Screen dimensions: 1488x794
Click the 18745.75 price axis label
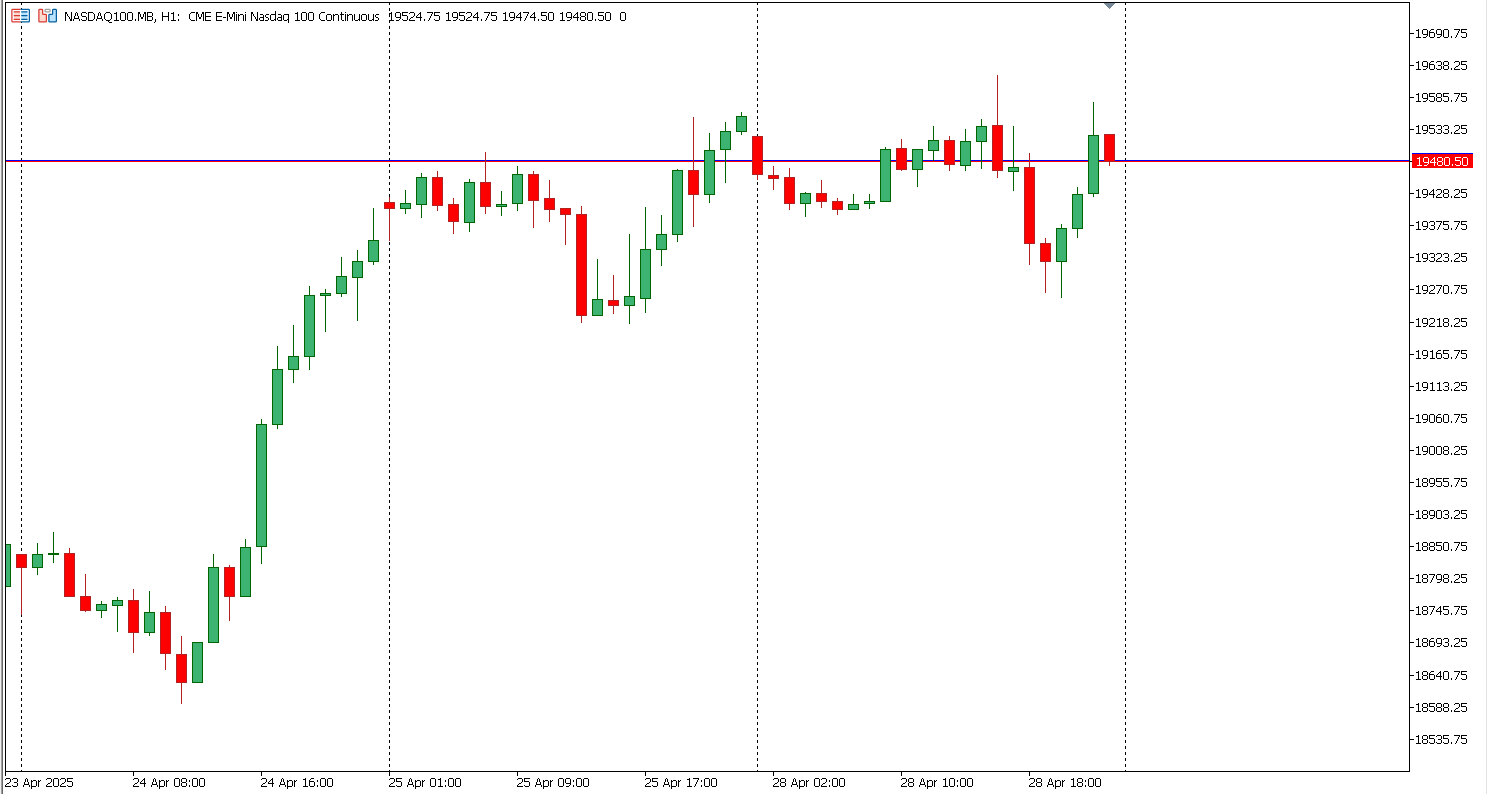coord(1441,610)
